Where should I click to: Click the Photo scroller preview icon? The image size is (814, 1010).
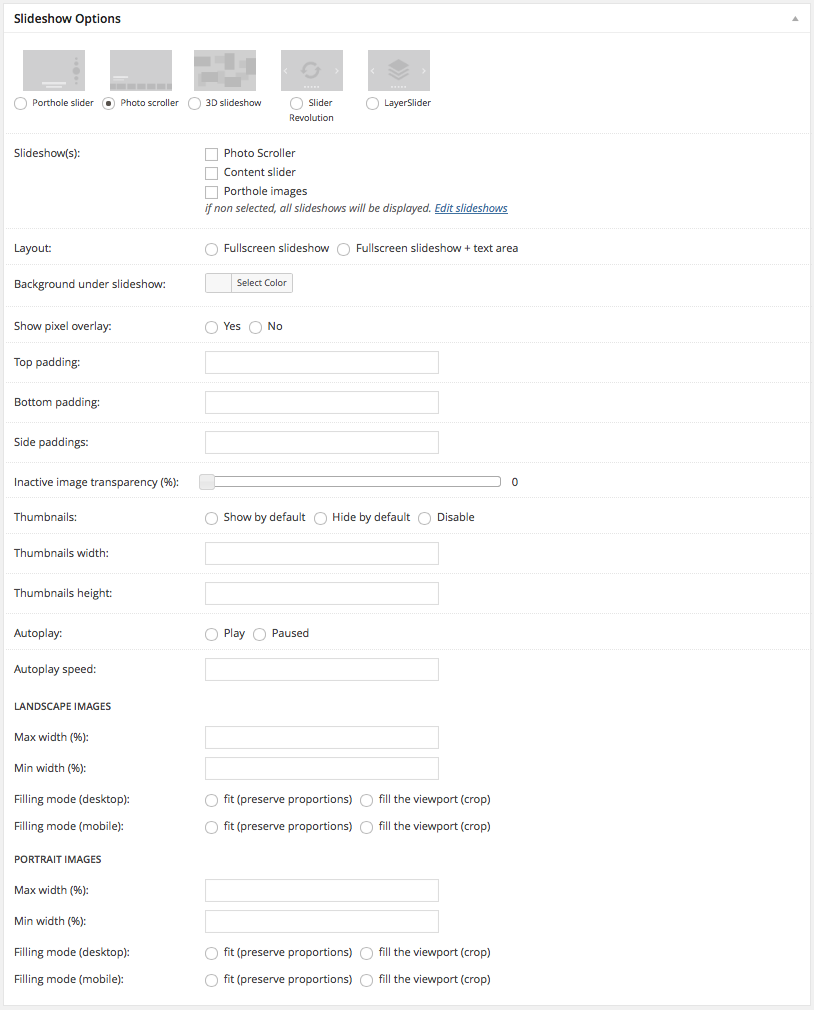[x=140, y=71]
